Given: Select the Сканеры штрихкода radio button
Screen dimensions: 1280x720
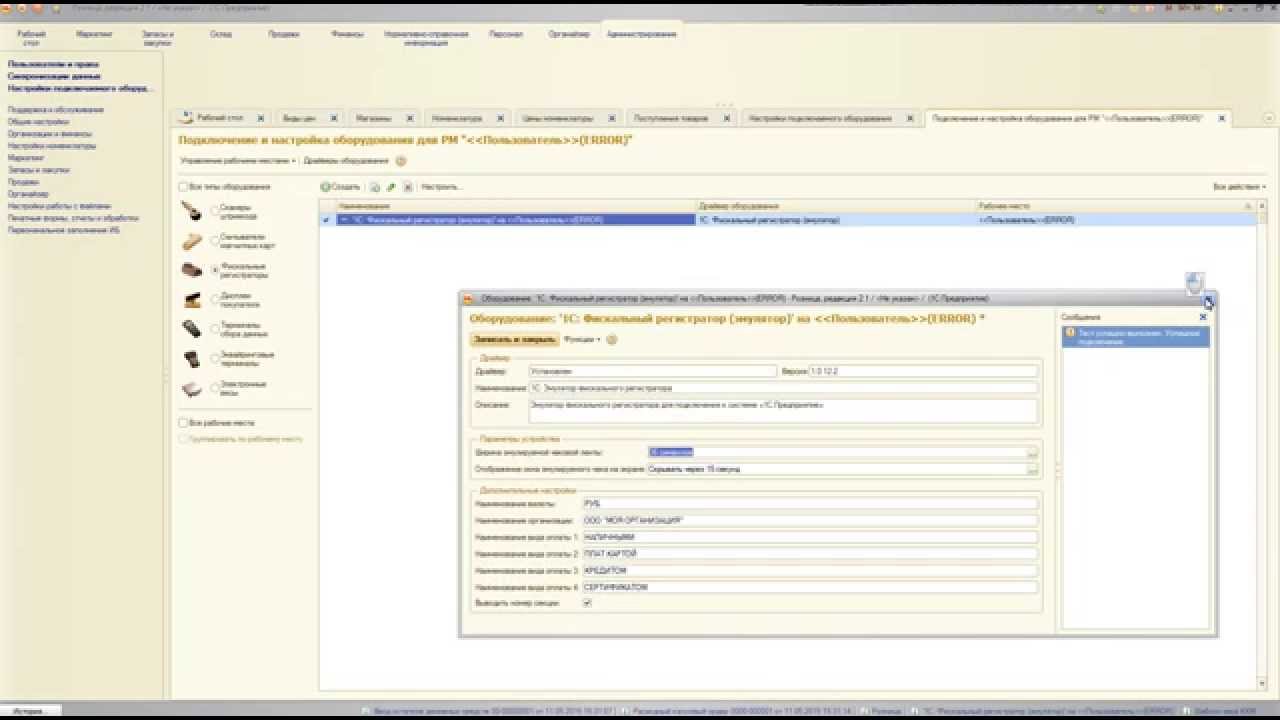Looking at the screenshot, I should coord(215,210).
